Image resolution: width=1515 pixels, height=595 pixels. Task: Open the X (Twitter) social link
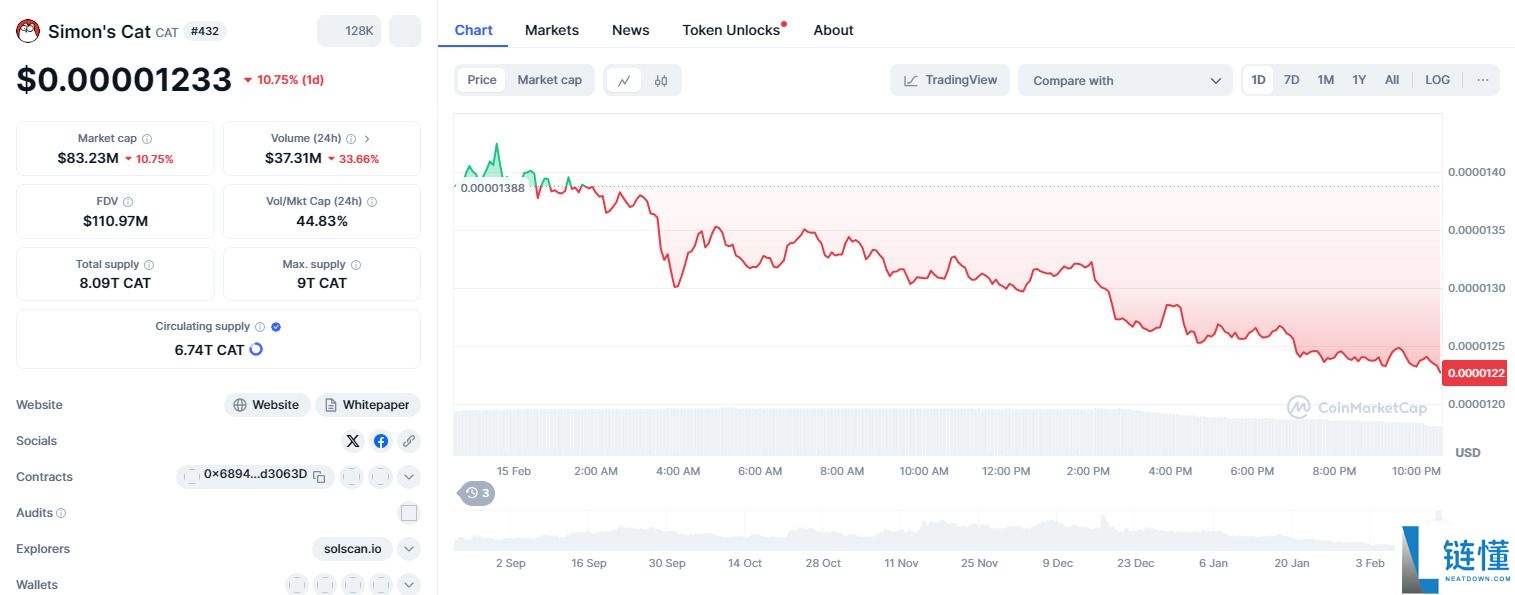(353, 441)
